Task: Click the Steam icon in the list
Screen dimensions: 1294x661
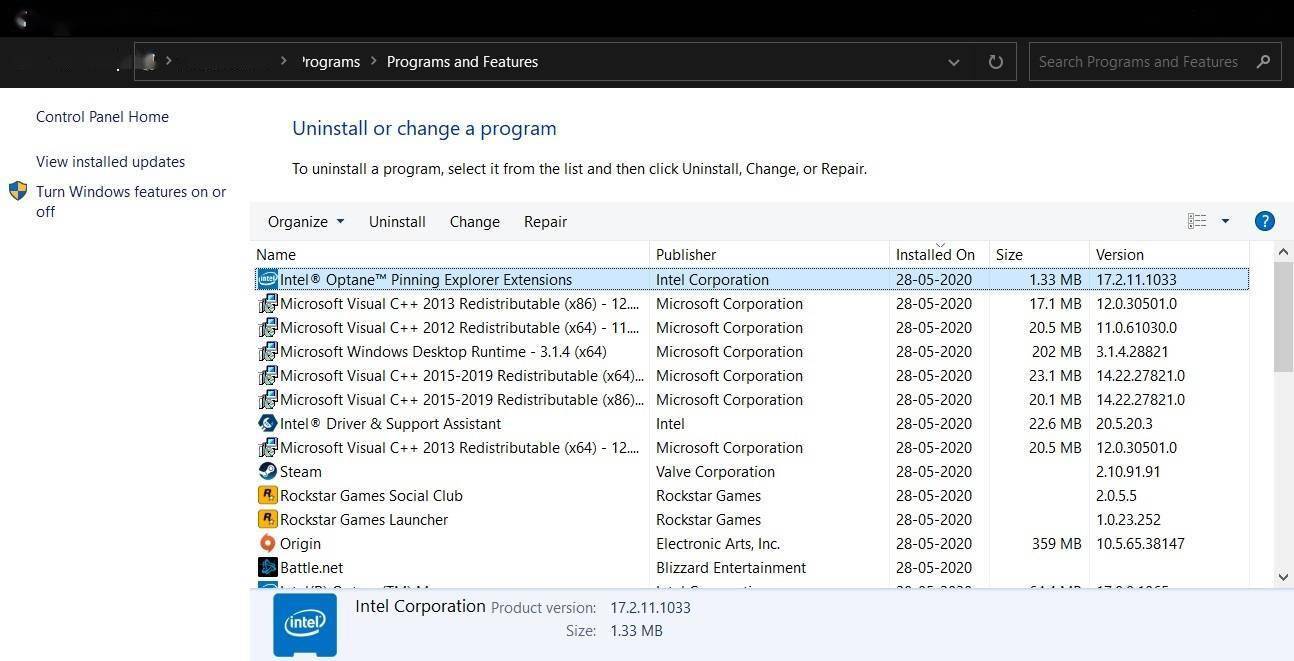Action: pos(267,472)
